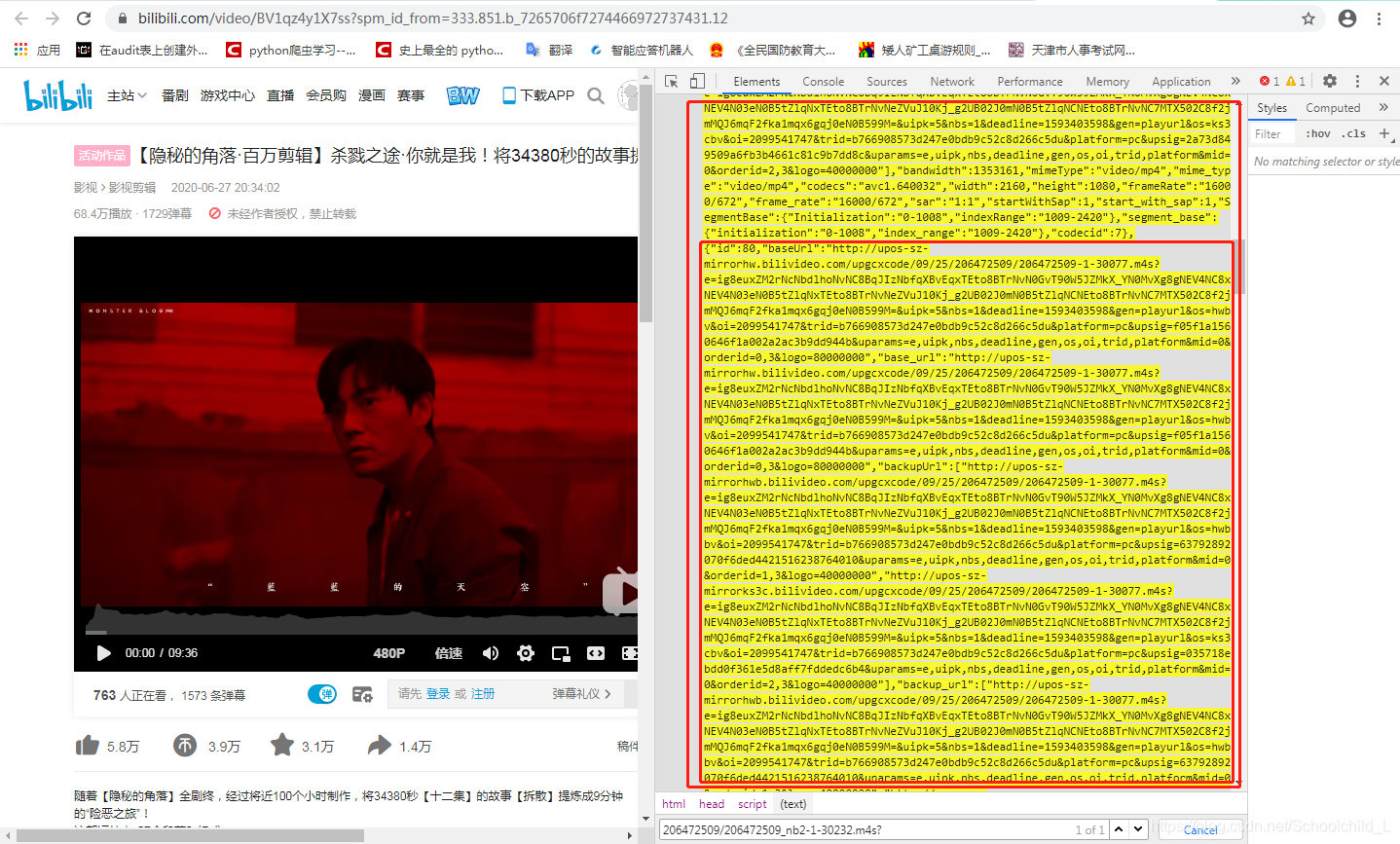Show more Styles pane tabs with chevron
The height and width of the screenshot is (844, 1400).
click(x=1383, y=107)
